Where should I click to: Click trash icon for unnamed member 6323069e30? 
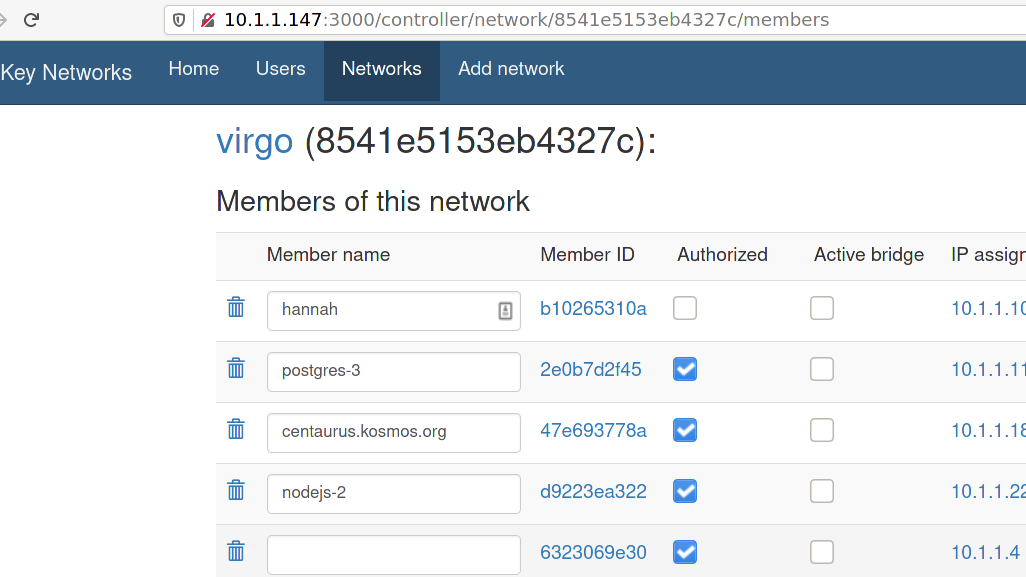(236, 551)
